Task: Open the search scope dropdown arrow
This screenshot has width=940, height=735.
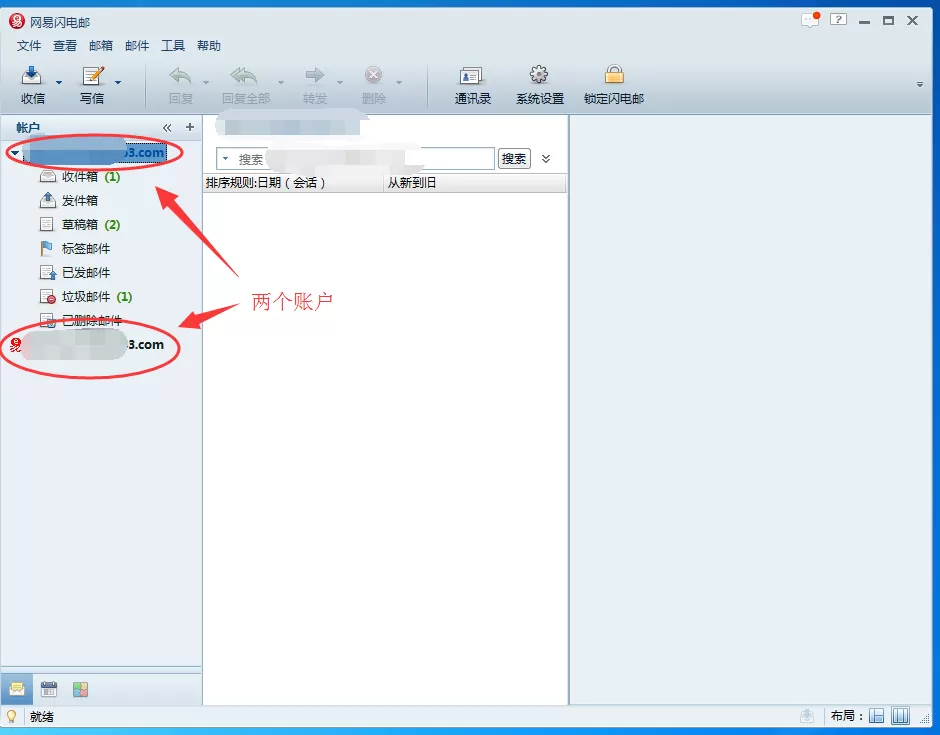Action: [225, 159]
